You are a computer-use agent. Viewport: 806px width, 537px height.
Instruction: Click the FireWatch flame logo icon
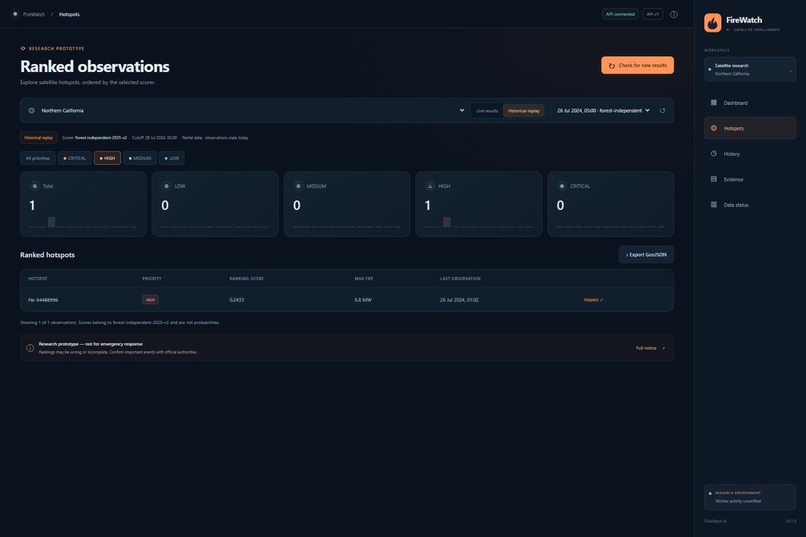(712, 23)
